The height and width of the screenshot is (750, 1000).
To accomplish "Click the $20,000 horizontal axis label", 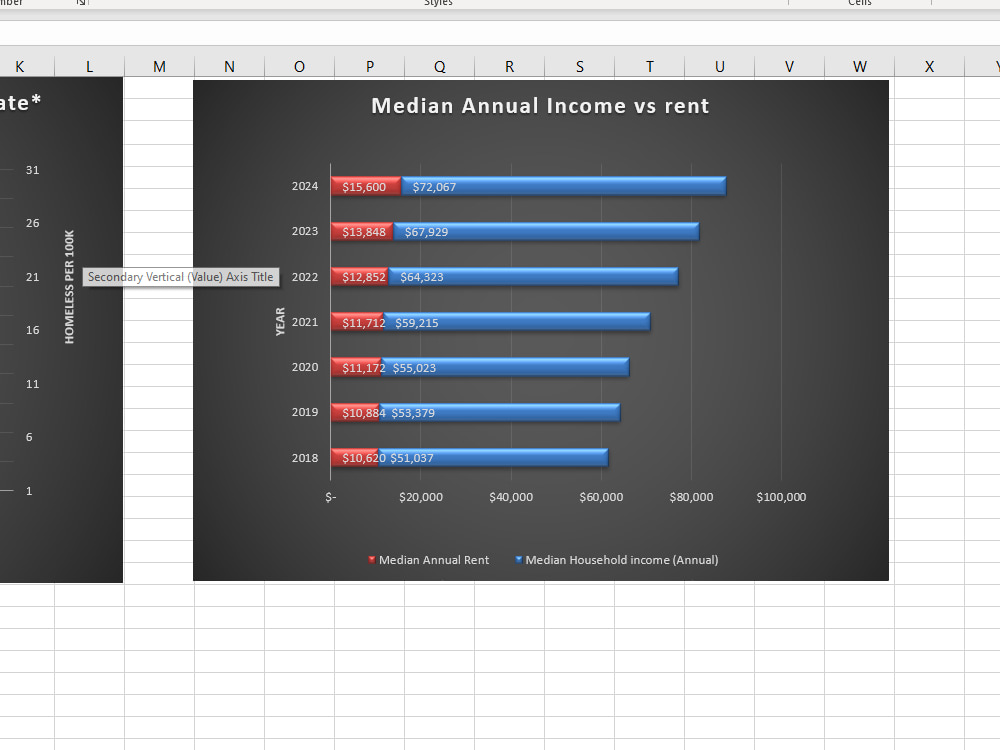I will pyautogui.click(x=421, y=497).
